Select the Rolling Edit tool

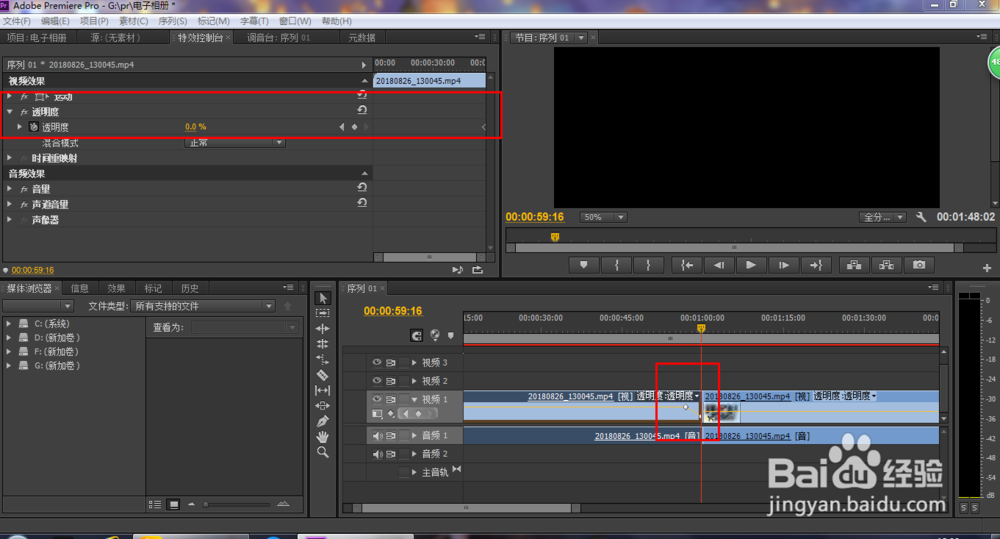[323, 344]
